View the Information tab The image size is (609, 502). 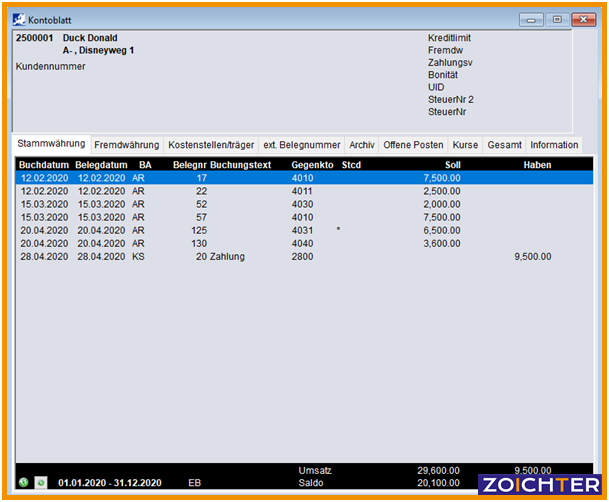tap(554, 145)
